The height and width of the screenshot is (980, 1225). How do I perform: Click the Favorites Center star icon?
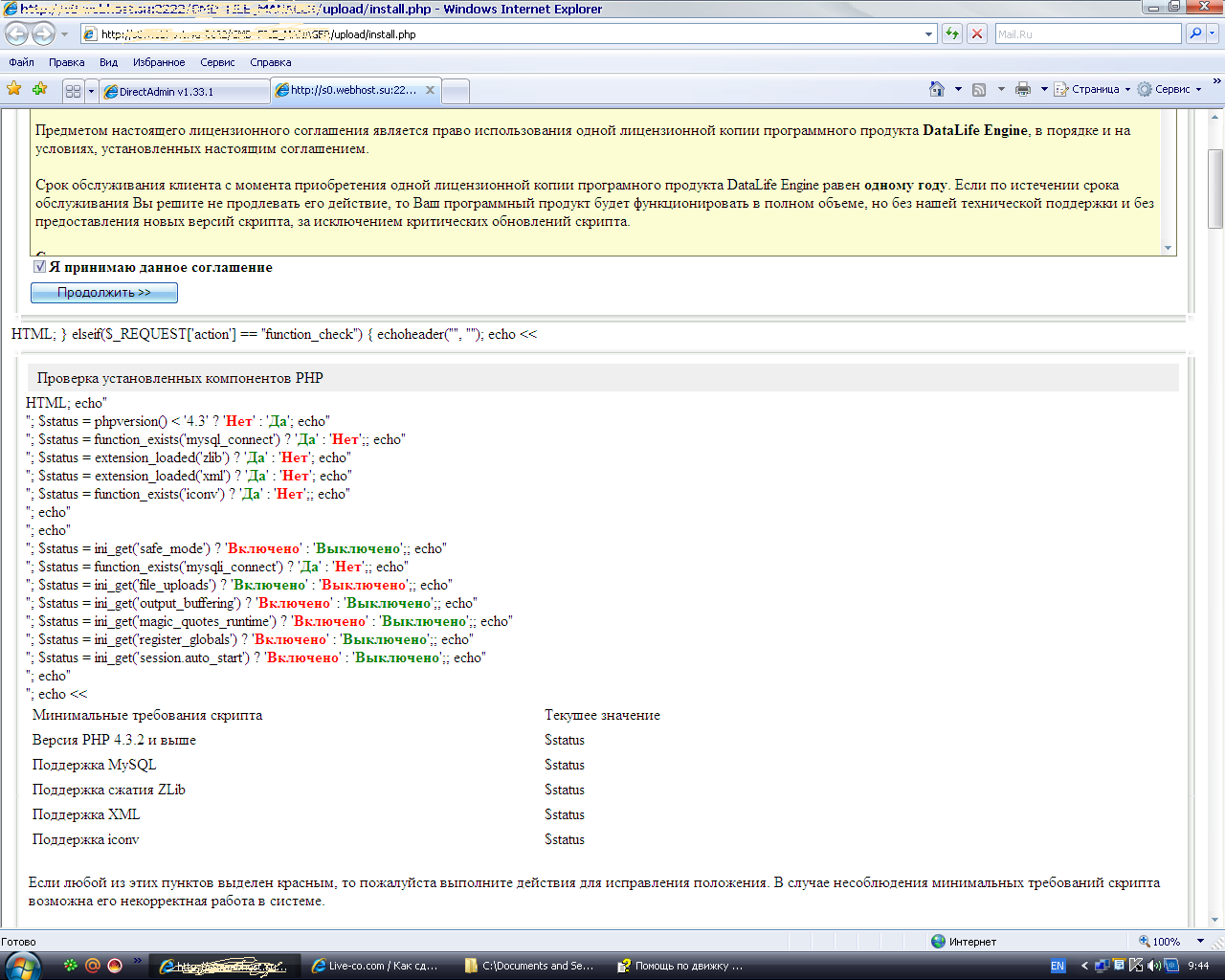14,89
